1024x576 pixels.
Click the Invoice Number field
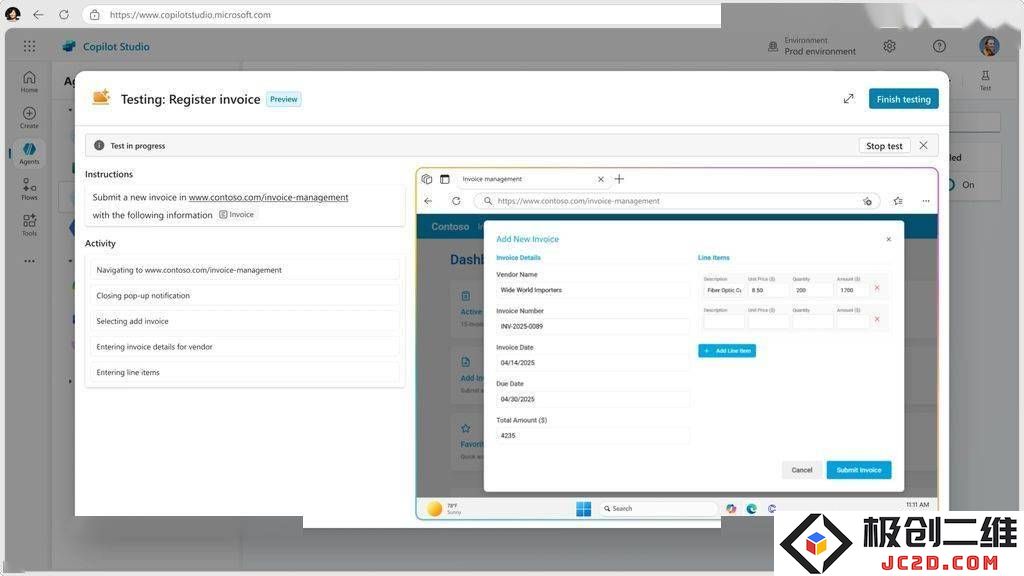point(592,327)
